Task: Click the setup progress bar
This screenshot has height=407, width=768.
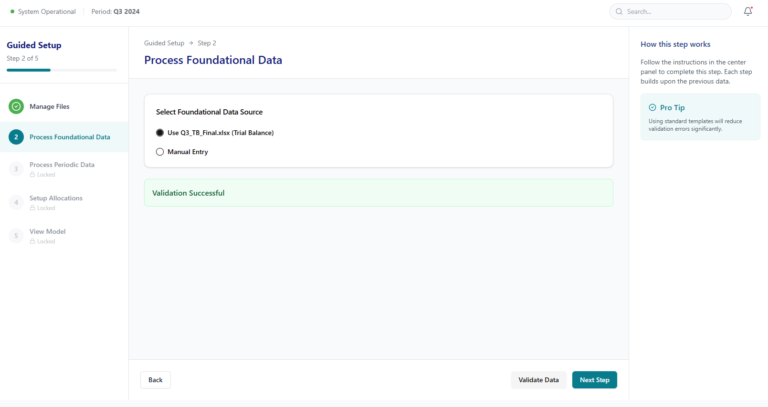Action: click(x=61, y=70)
